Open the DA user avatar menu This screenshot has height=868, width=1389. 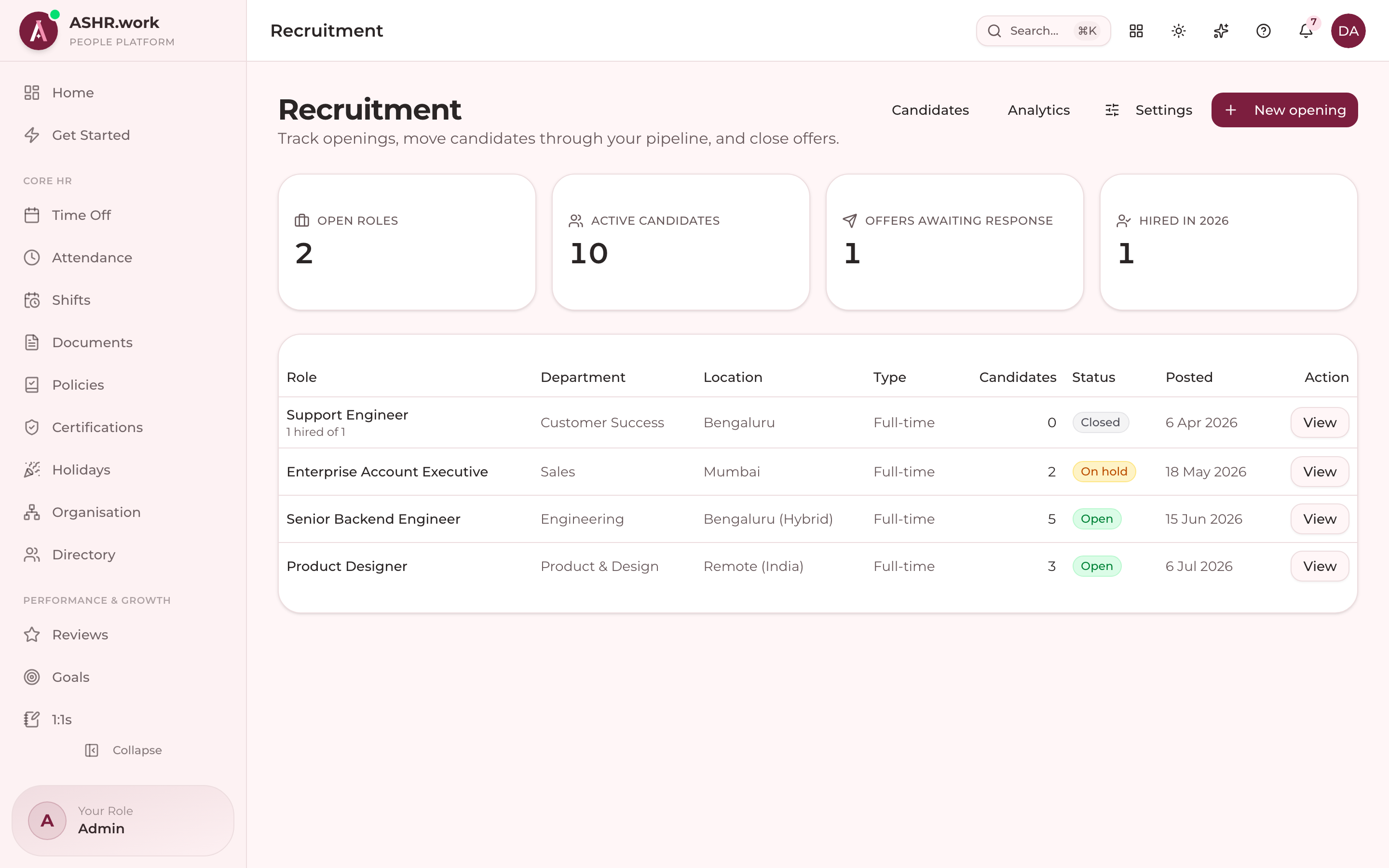point(1348,31)
